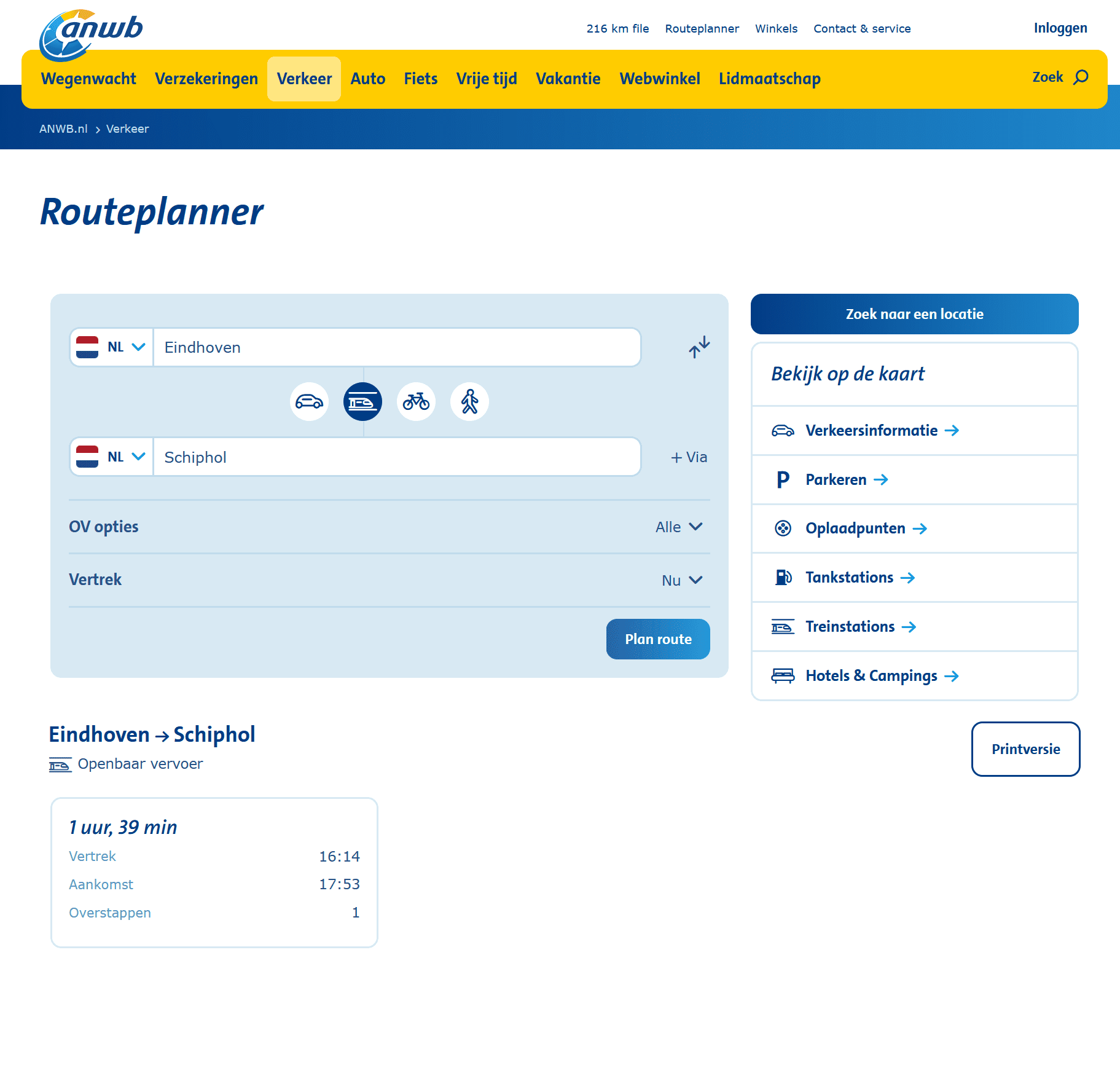This screenshot has height=1065, width=1120.
Task: Select the 1 uur, 39 min route card
Action: pyautogui.click(x=214, y=873)
